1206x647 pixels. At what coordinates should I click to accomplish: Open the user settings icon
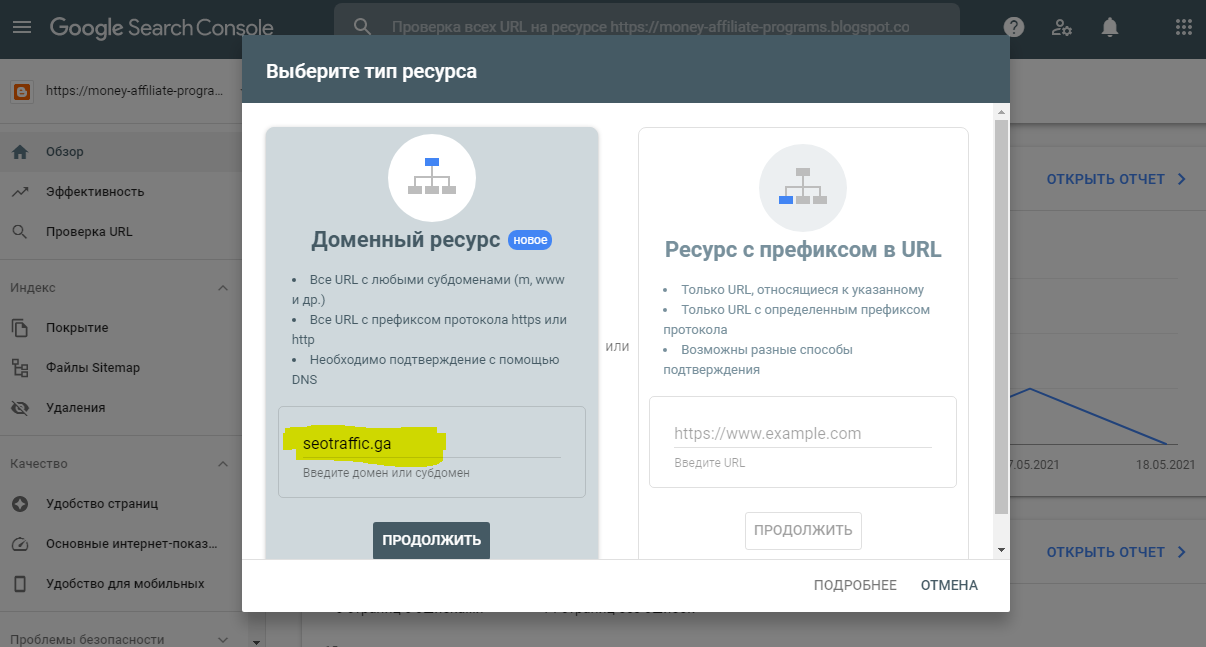click(1062, 28)
